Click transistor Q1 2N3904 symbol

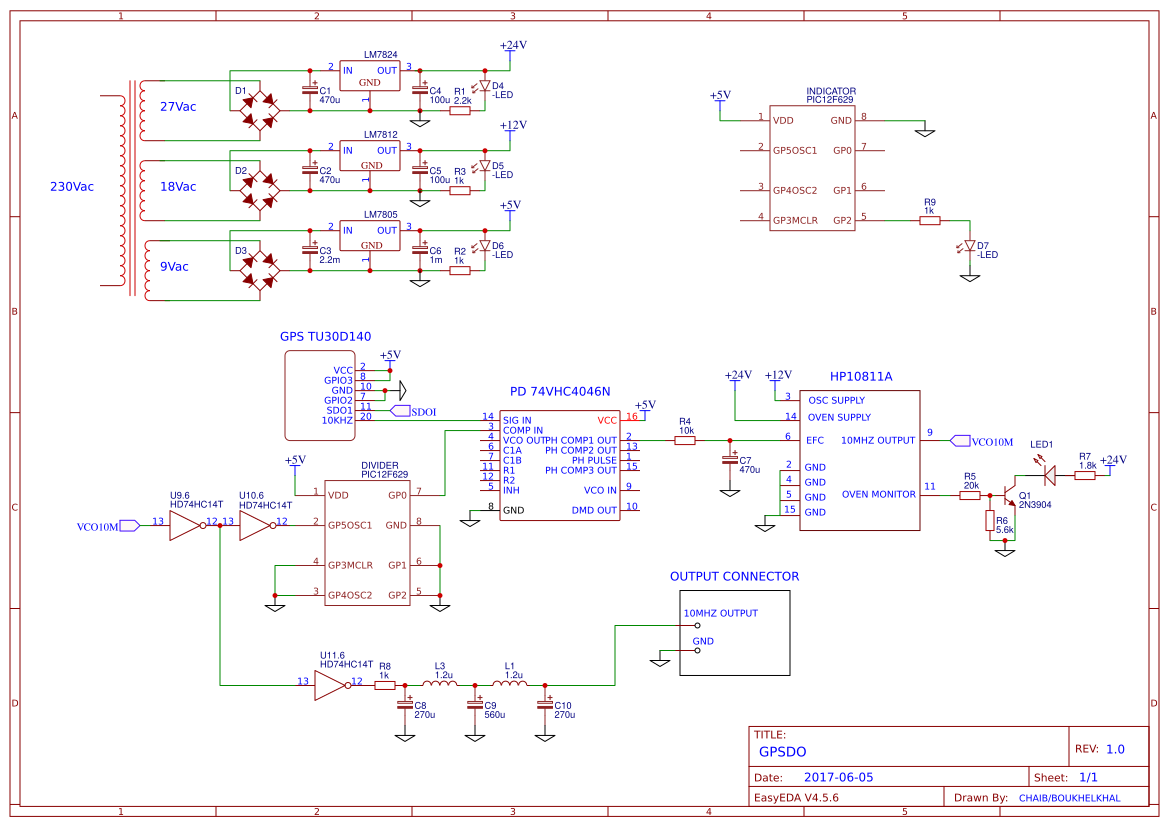coord(1010,495)
